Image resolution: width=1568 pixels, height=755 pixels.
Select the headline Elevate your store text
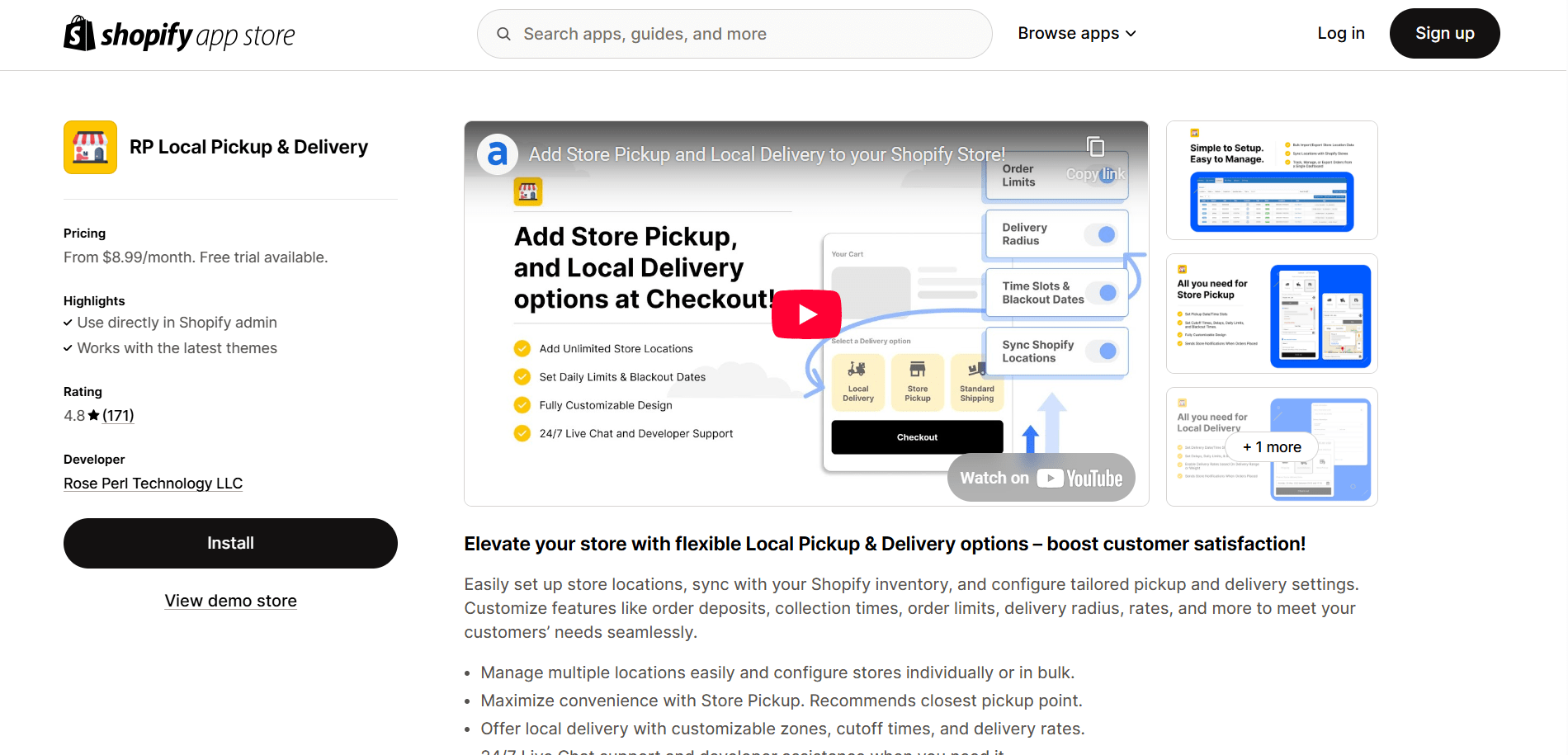click(885, 544)
